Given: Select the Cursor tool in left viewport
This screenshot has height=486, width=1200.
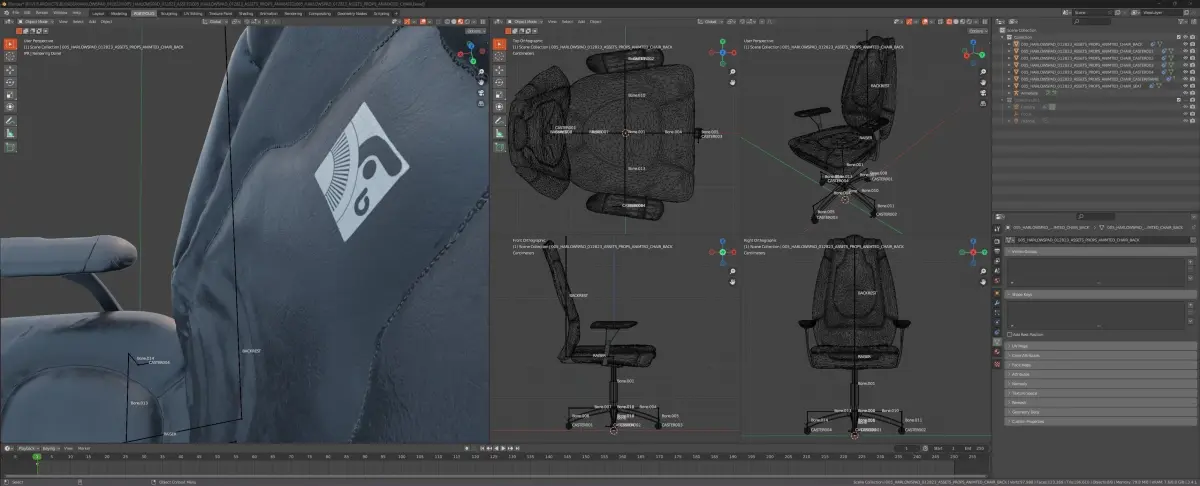Looking at the screenshot, I should click(11, 58).
